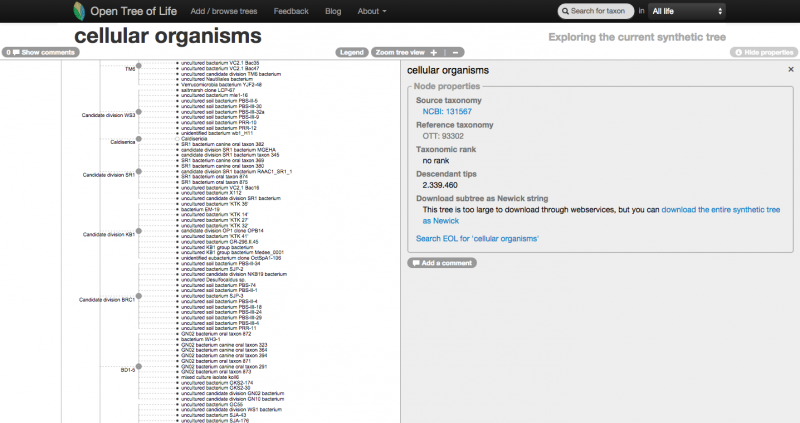Zoom in with the plus button
Image resolution: width=800 pixels, height=423 pixels.
(433, 52)
